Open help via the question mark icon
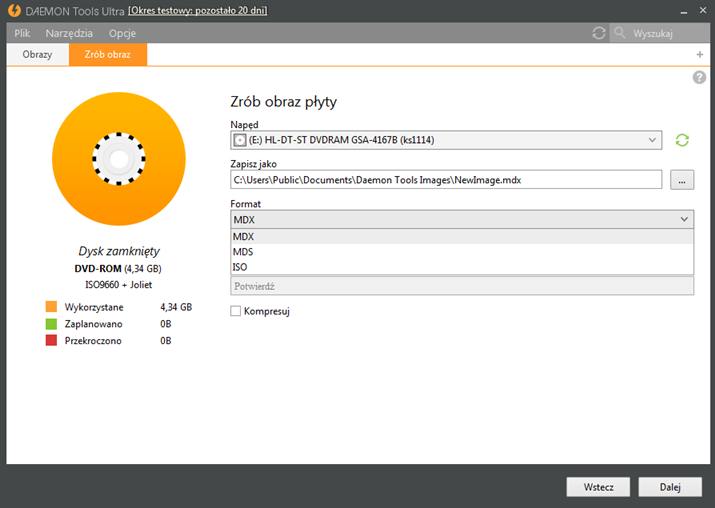The height and width of the screenshot is (508, 715). 699,78
